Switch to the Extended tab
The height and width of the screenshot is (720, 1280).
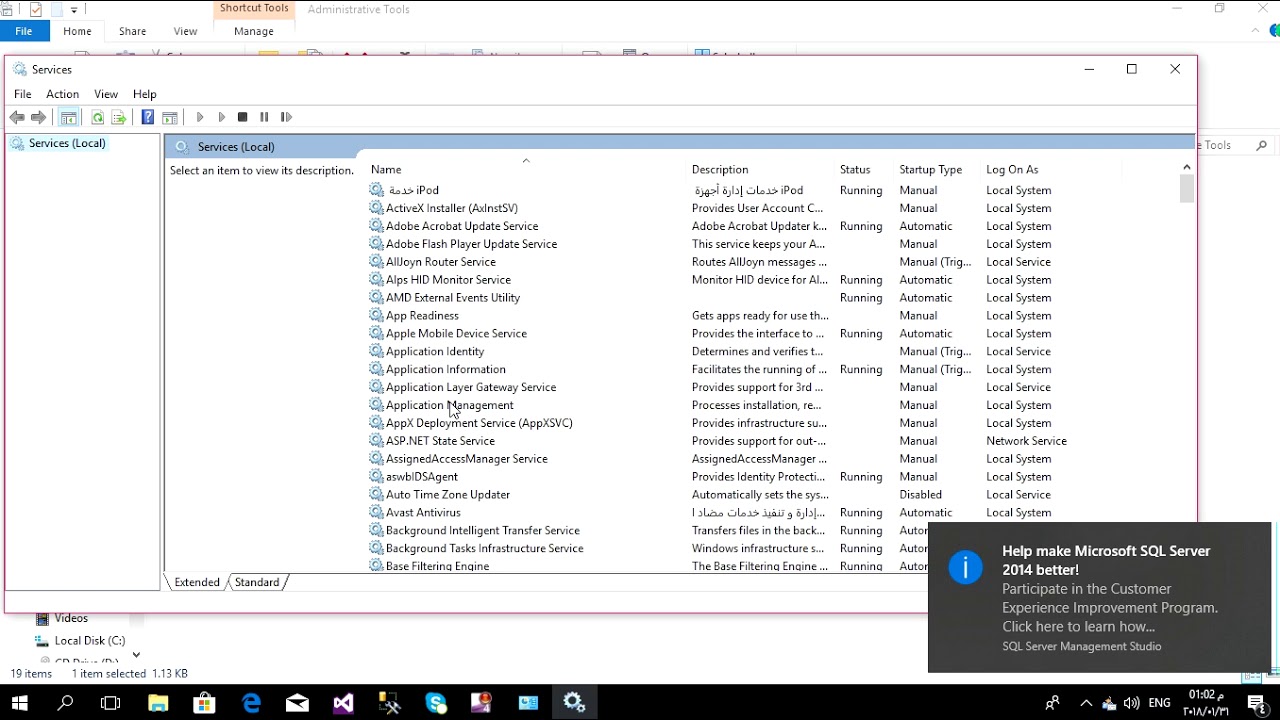click(197, 582)
